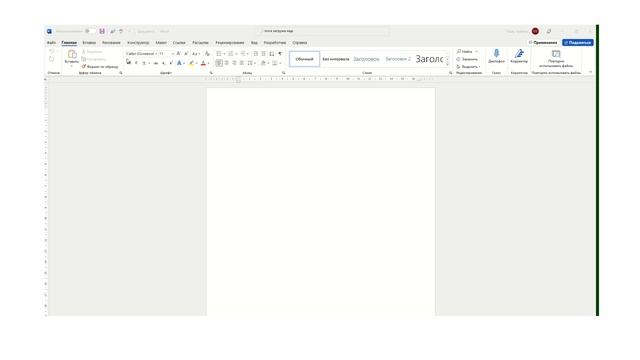640x360 pixels.
Task: Open the Ссылки ribbon tab
Action: [x=179, y=42]
